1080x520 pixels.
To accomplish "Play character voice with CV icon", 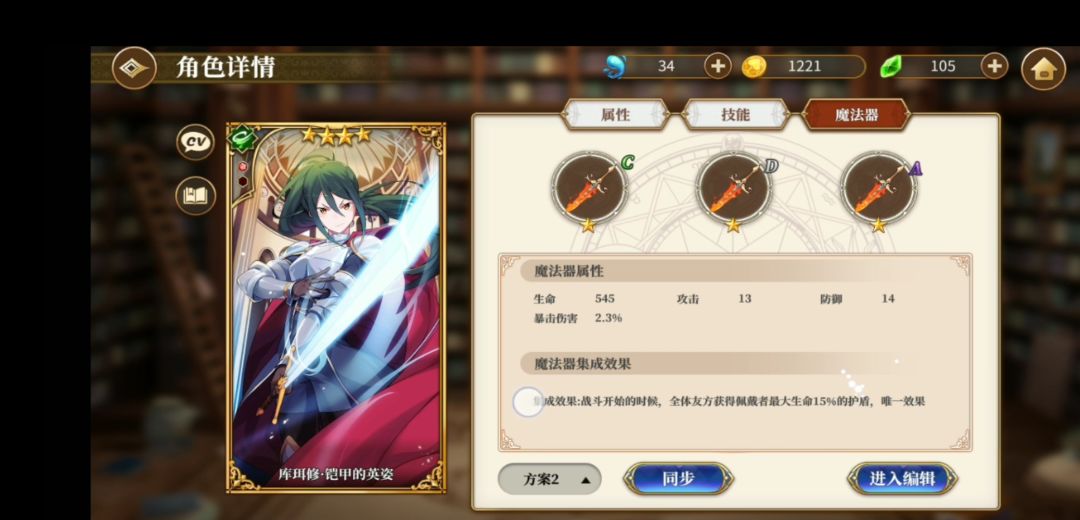I will [195, 142].
